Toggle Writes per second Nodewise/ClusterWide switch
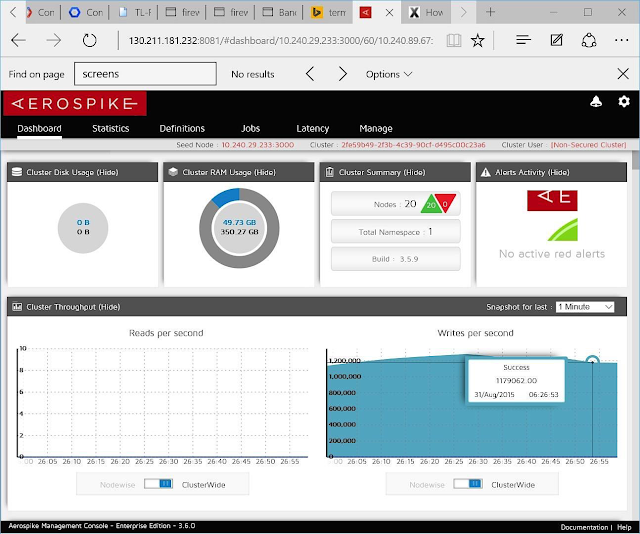This screenshot has height=534, width=640. click(x=468, y=484)
